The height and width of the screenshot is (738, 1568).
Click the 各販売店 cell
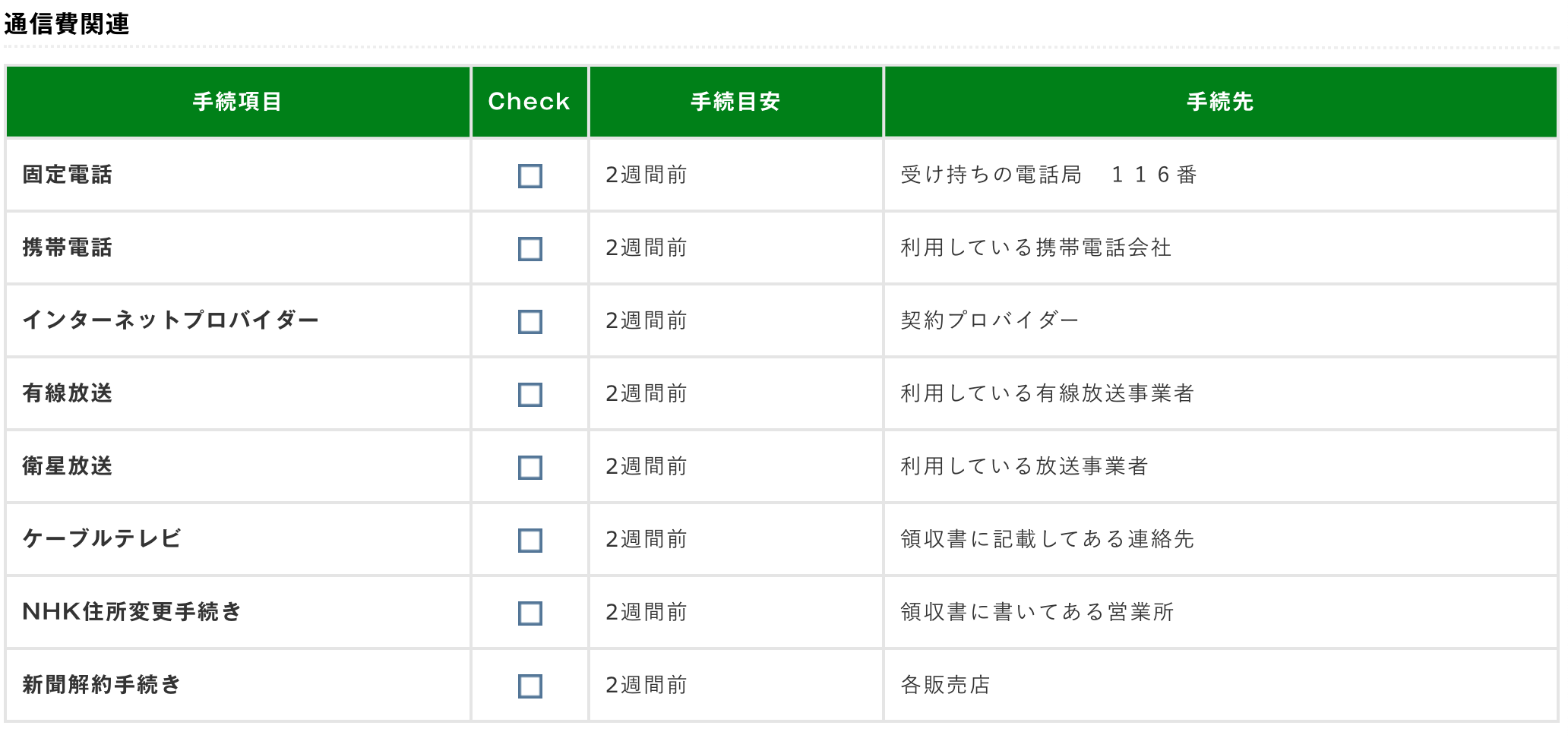(x=945, y=685)
